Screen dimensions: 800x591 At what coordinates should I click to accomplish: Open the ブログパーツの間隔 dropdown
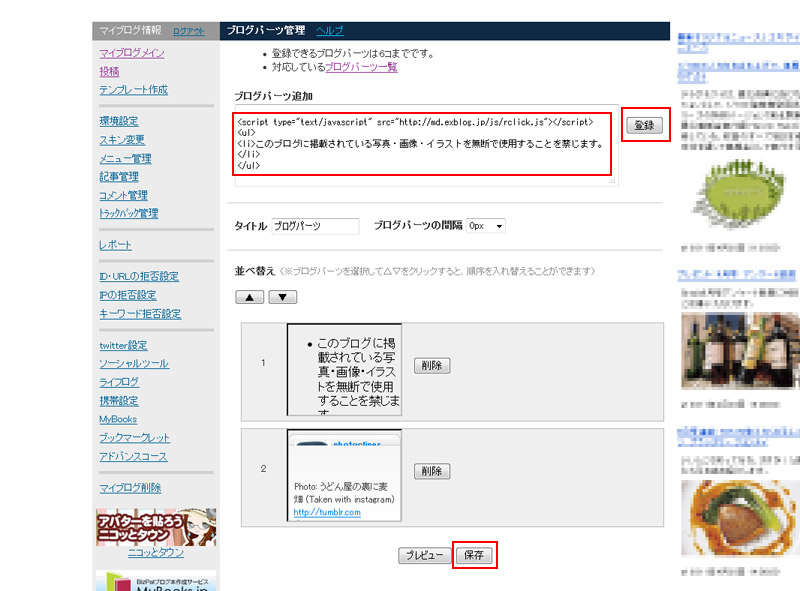click(x=486, y=226)
